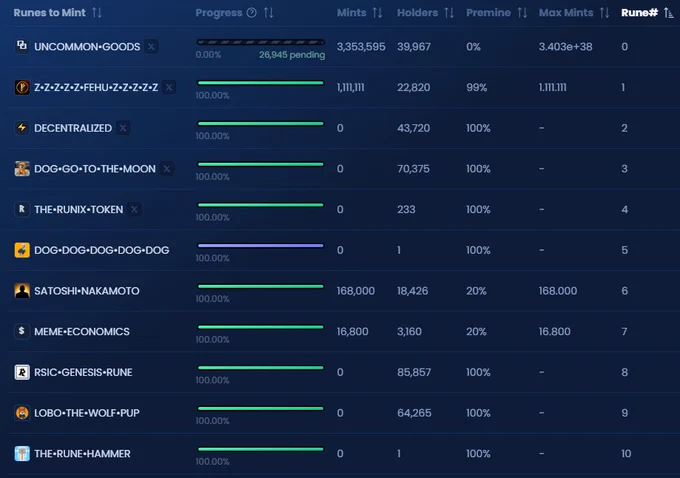Click the Holders value '3,160'

pyautogui.click(x=409, y=332)
